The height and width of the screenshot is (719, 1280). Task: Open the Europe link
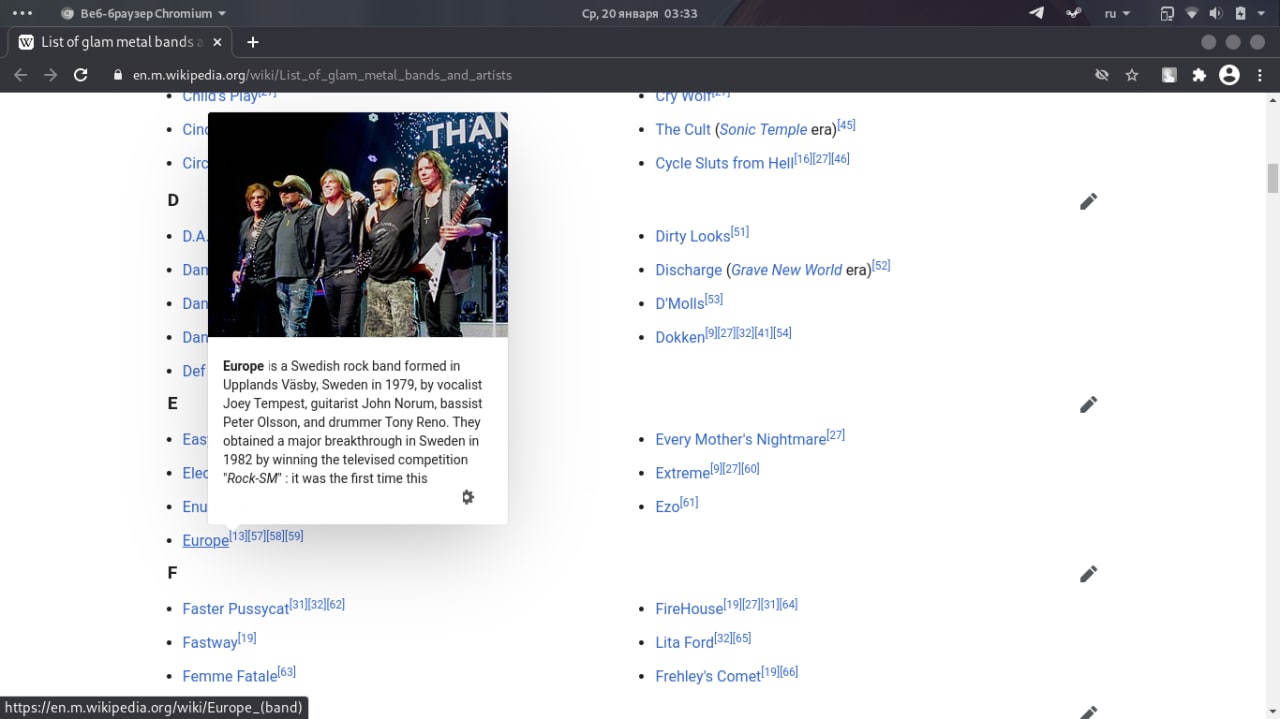pos(205,540)
